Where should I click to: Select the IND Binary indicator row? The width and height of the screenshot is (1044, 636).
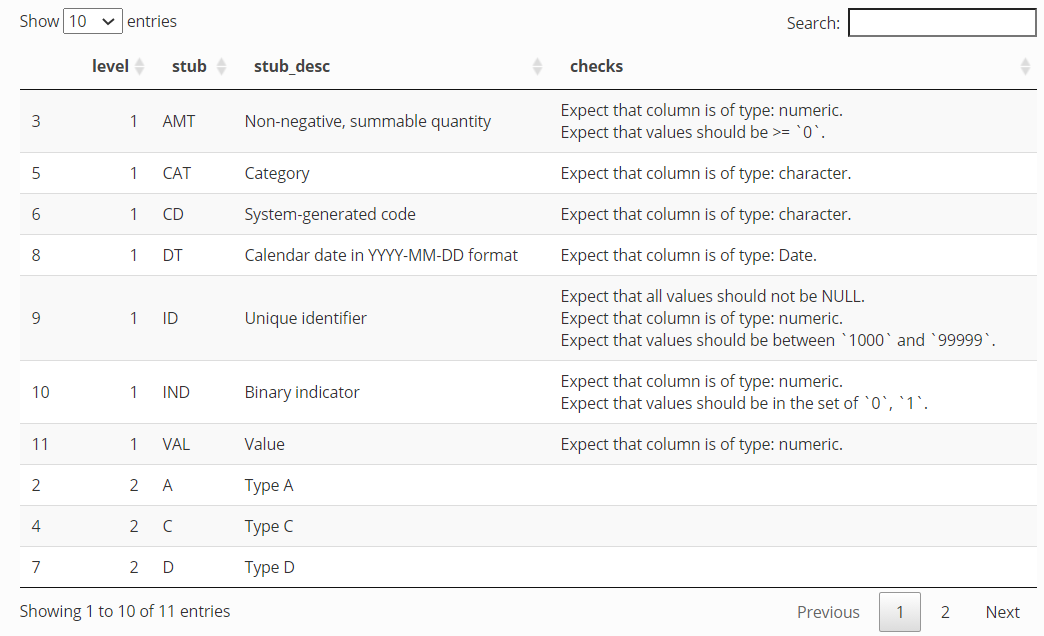click(x=528, y=392)
